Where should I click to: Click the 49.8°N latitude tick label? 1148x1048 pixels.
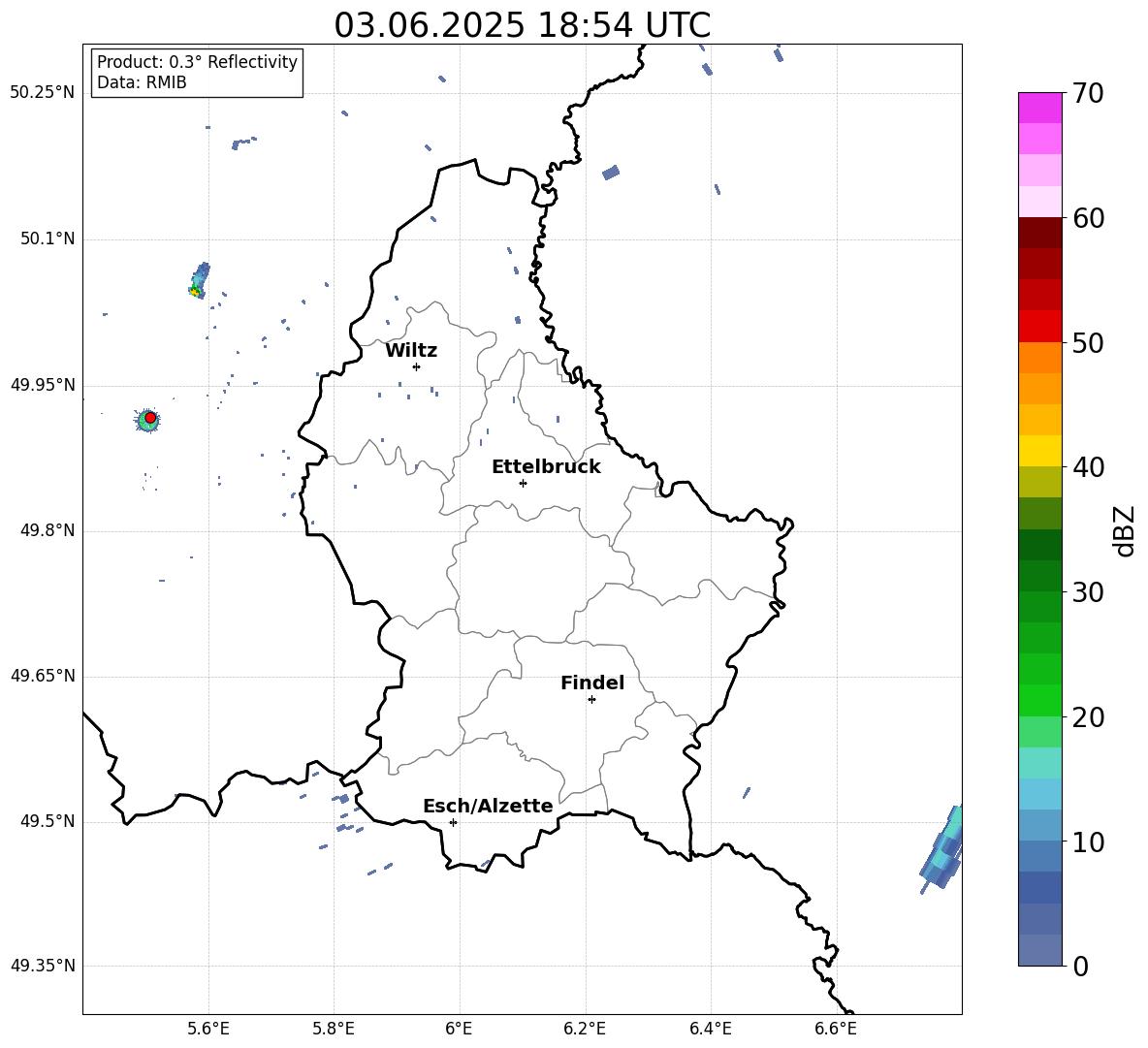coord(48,530)
